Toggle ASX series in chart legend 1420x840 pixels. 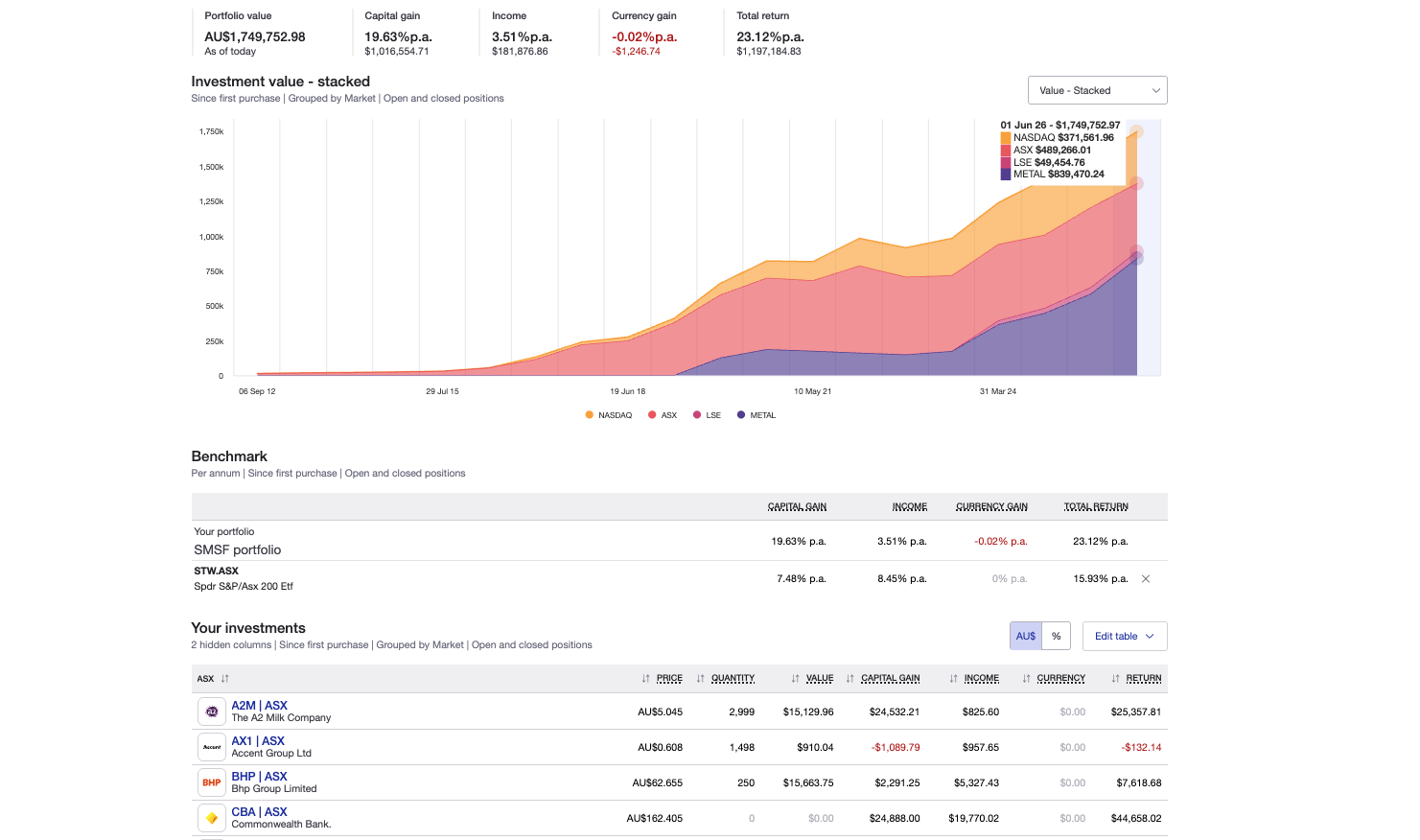coord(663,415)
